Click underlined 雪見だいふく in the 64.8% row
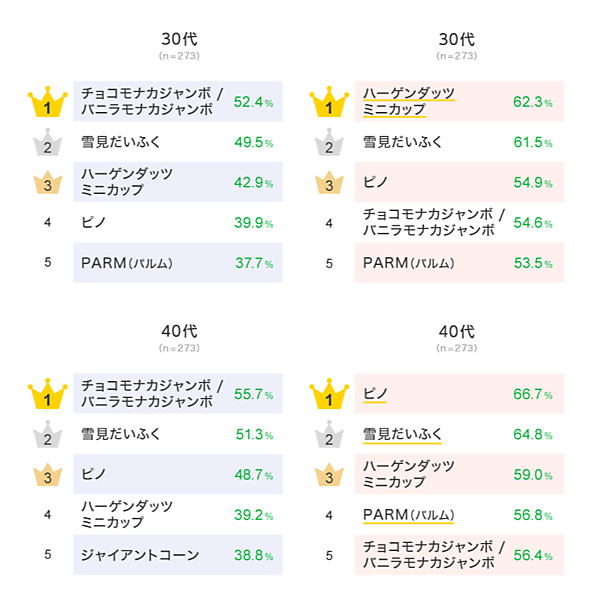Image resolution: width=600 pixels, height=601 pixels. [402, 435]
